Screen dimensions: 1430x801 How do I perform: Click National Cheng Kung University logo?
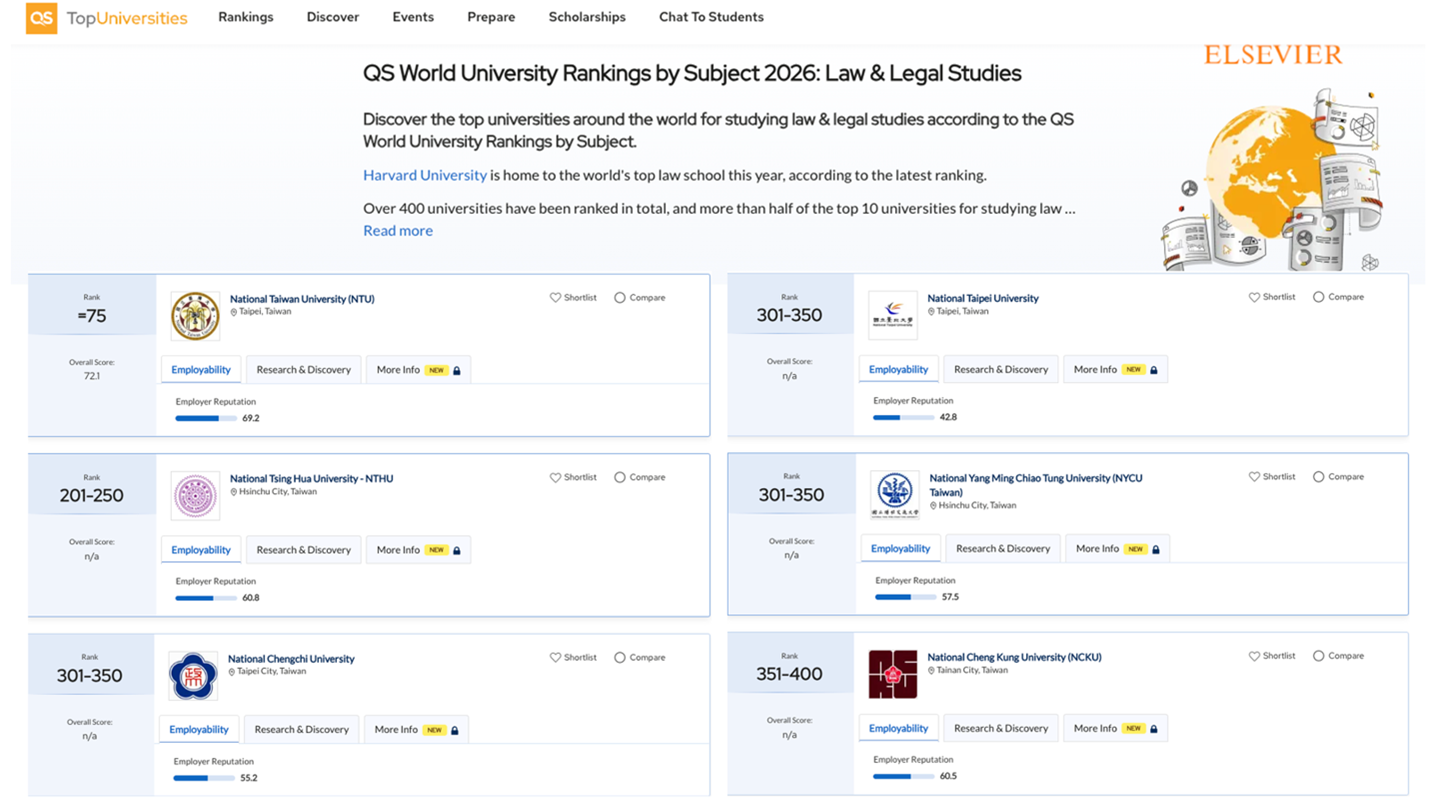[x=892, y=674]
